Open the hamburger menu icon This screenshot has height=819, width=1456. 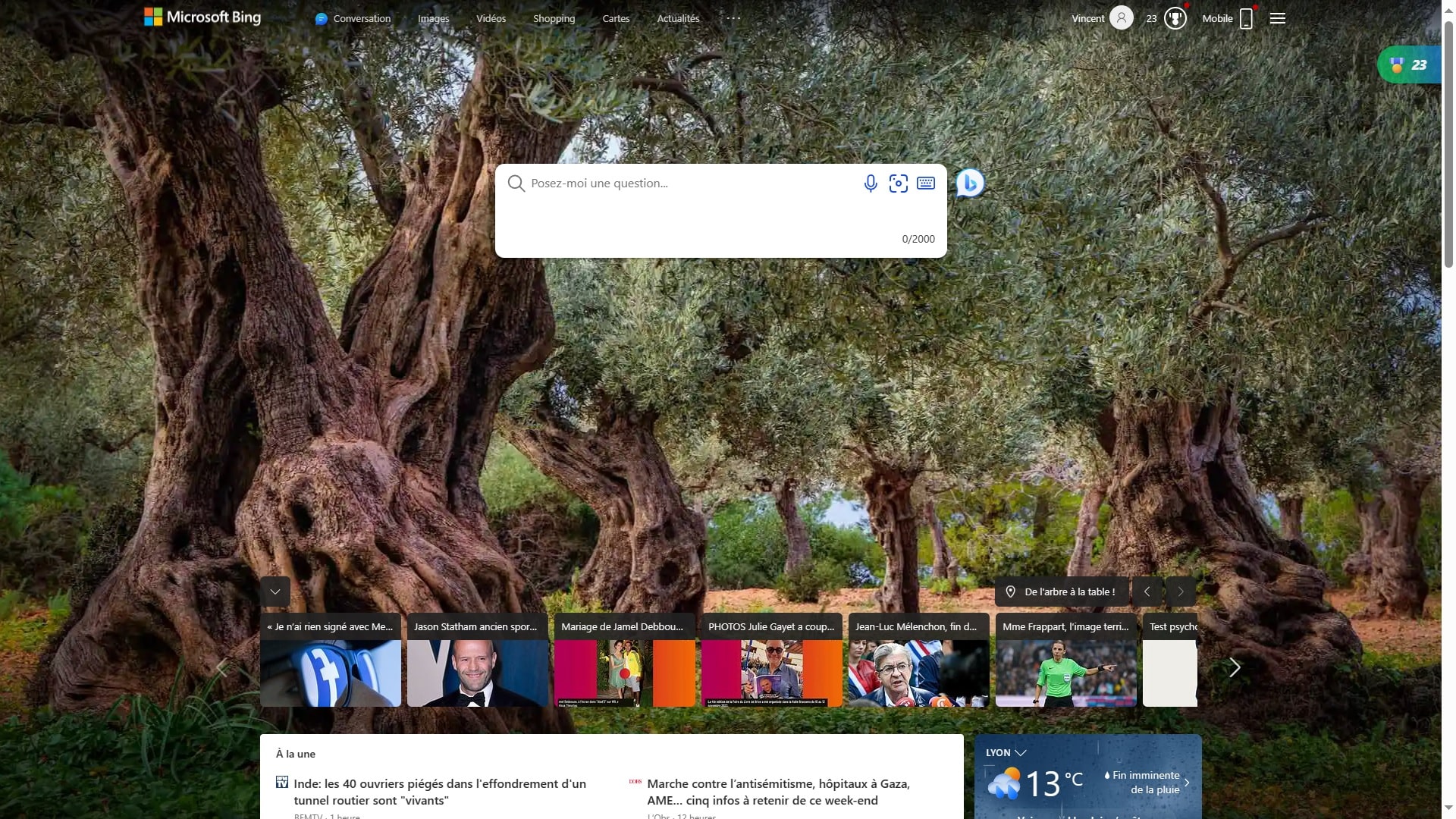(x=1278, y=18)
